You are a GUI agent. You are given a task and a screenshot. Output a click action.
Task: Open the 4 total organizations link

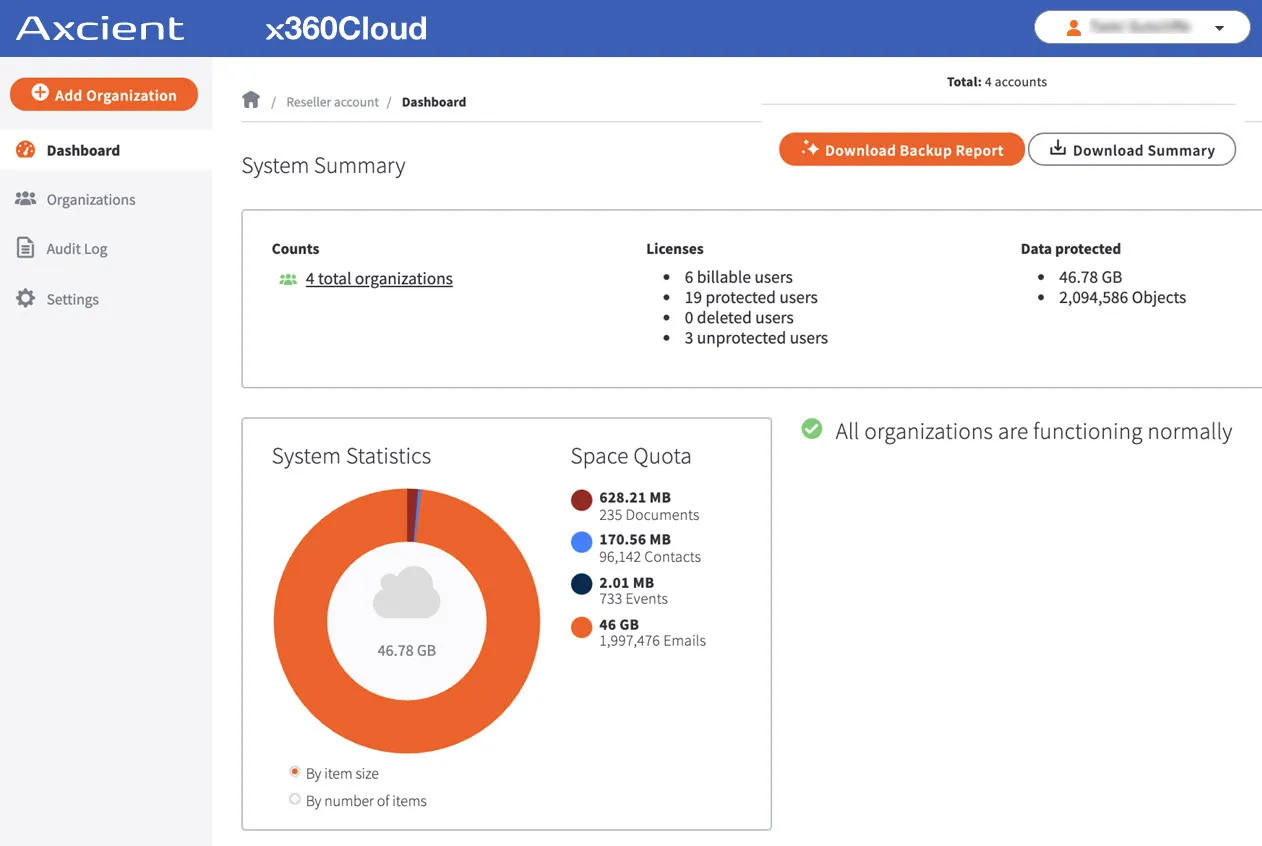click(379, 279)
